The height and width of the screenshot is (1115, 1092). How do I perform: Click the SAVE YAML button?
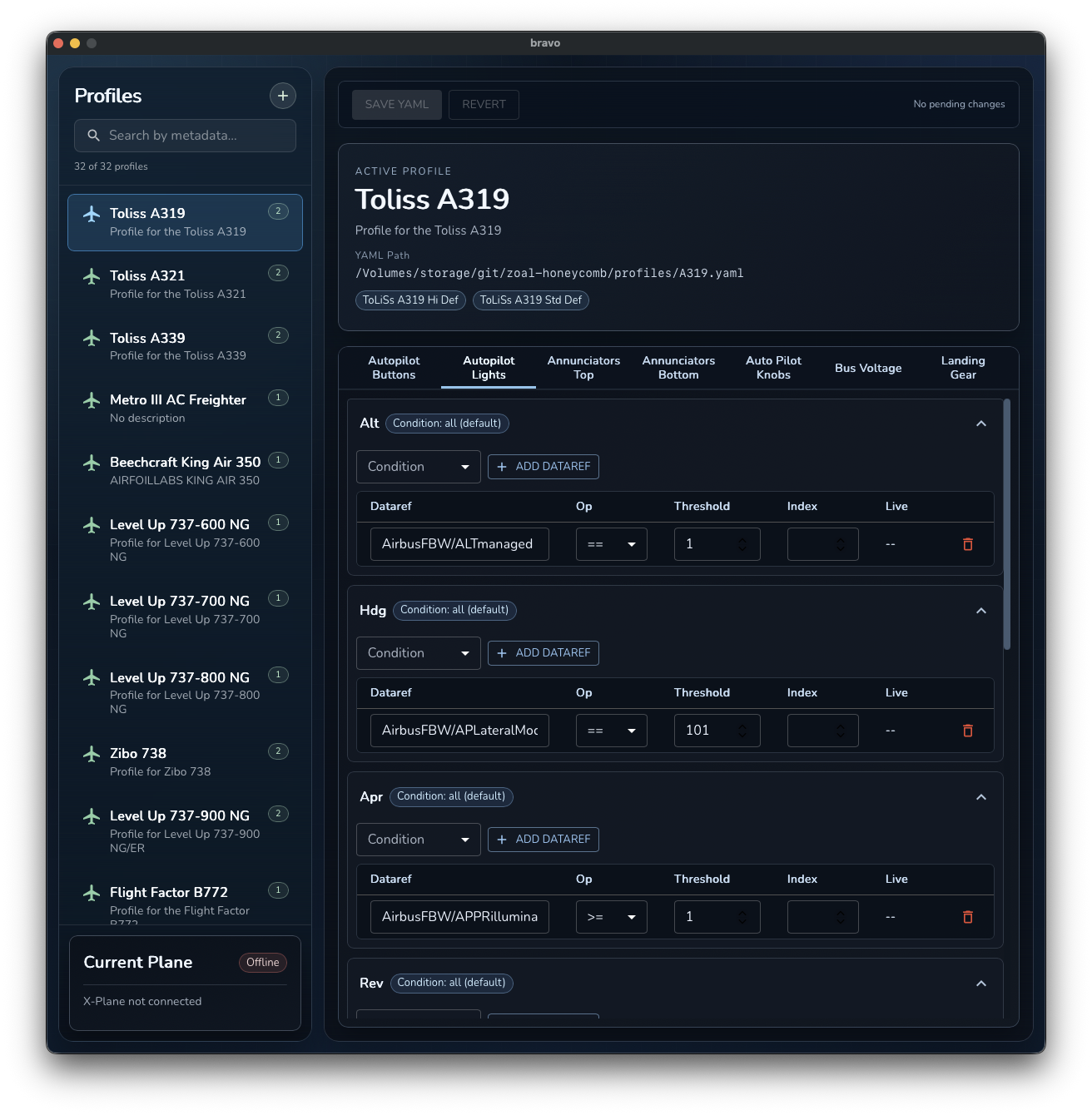tap(396, 104)
